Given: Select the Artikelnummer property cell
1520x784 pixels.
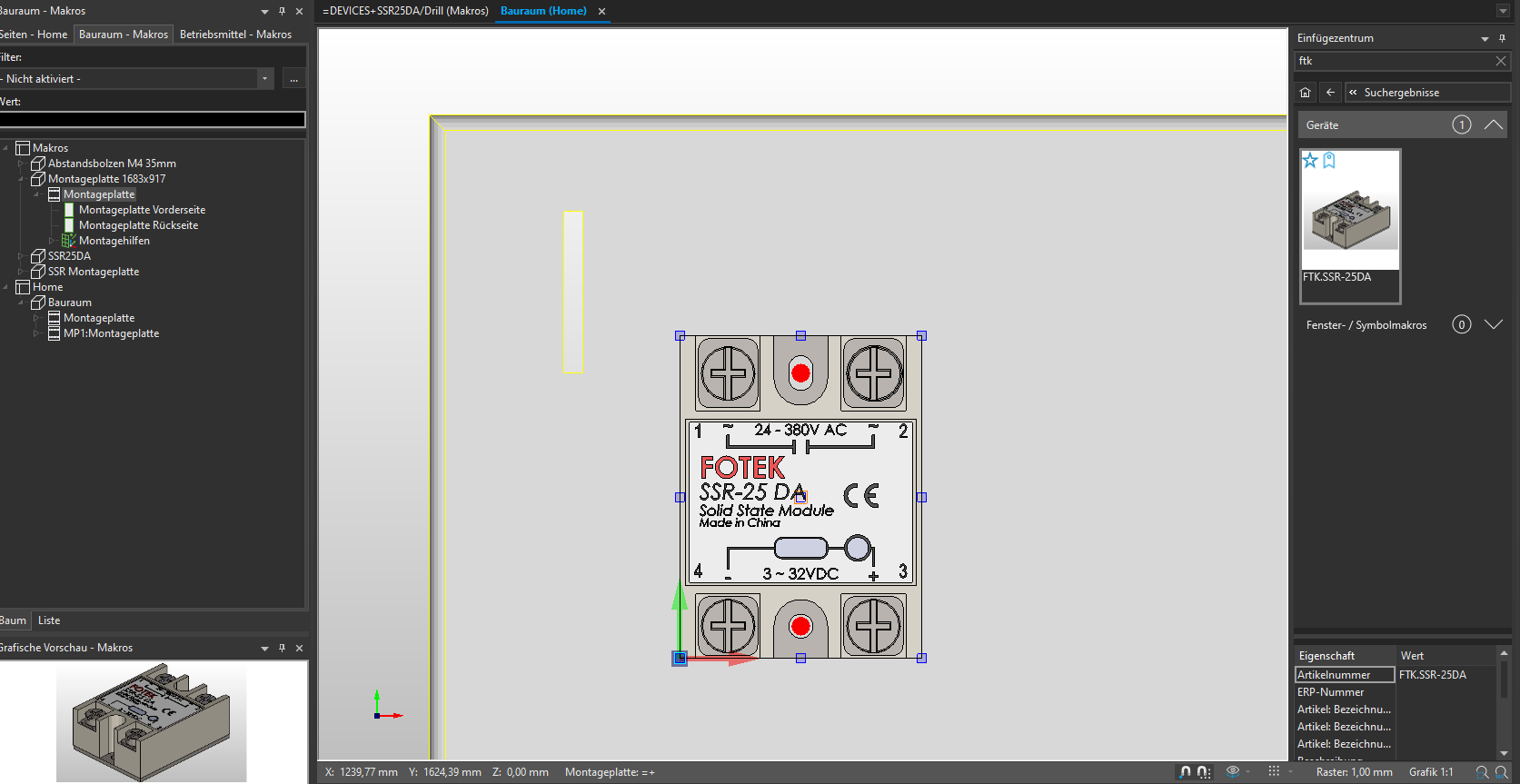Looking at the screenshot, I should (1345, 675).
